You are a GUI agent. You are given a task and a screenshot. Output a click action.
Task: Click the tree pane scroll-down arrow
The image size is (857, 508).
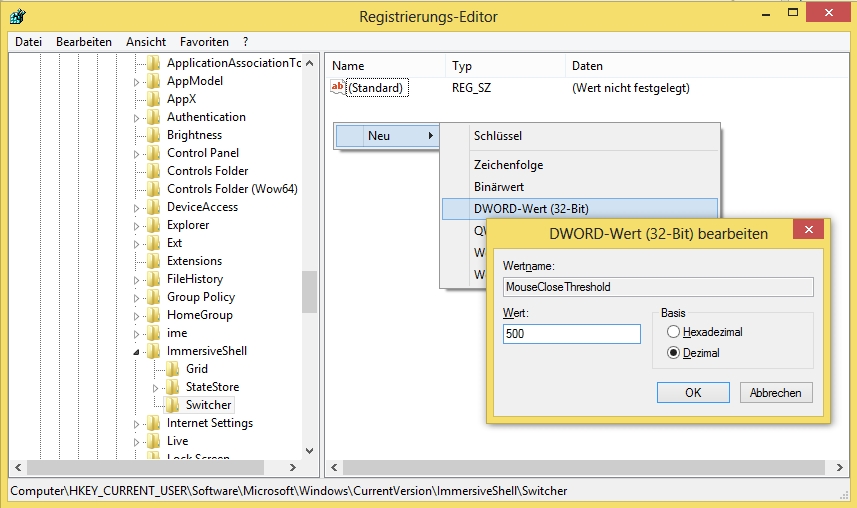tap(309, 451)
